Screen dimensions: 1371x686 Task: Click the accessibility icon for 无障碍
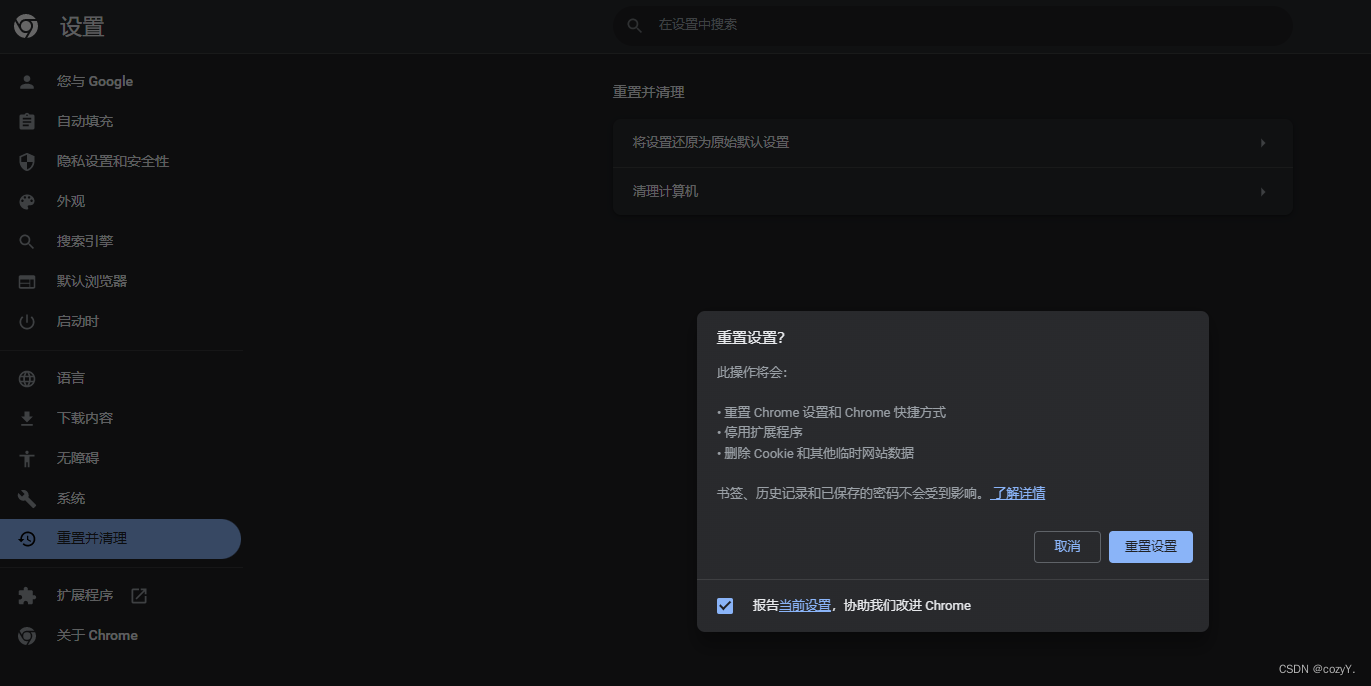pyautogui.click(x=27, y=459)
